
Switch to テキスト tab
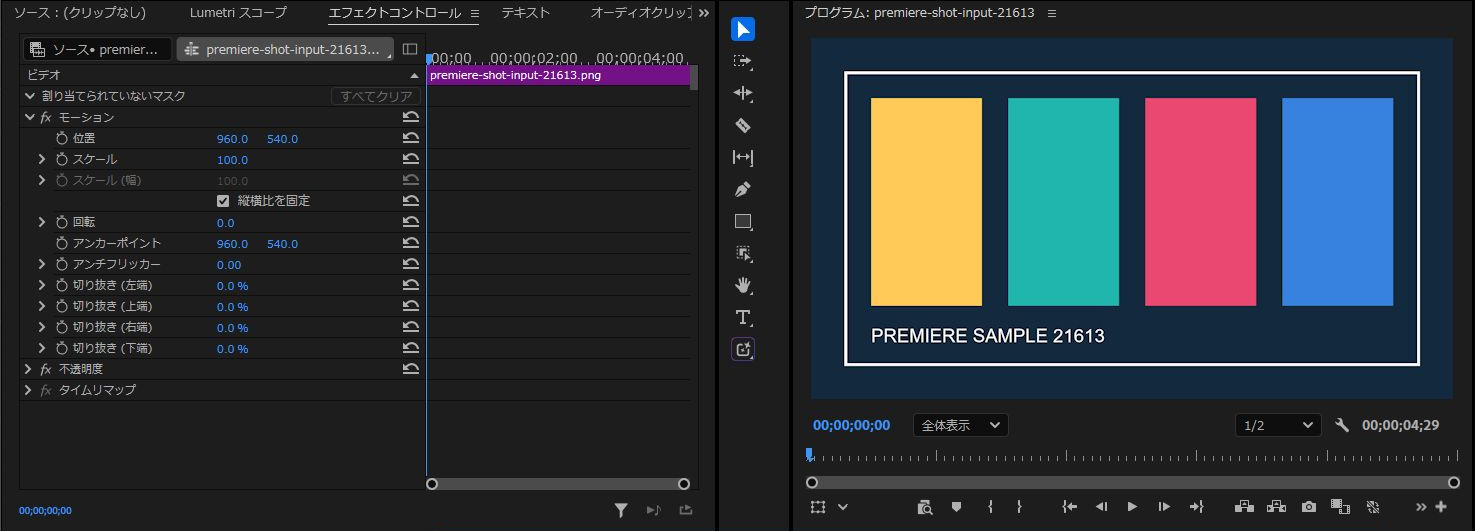point(526,13)
